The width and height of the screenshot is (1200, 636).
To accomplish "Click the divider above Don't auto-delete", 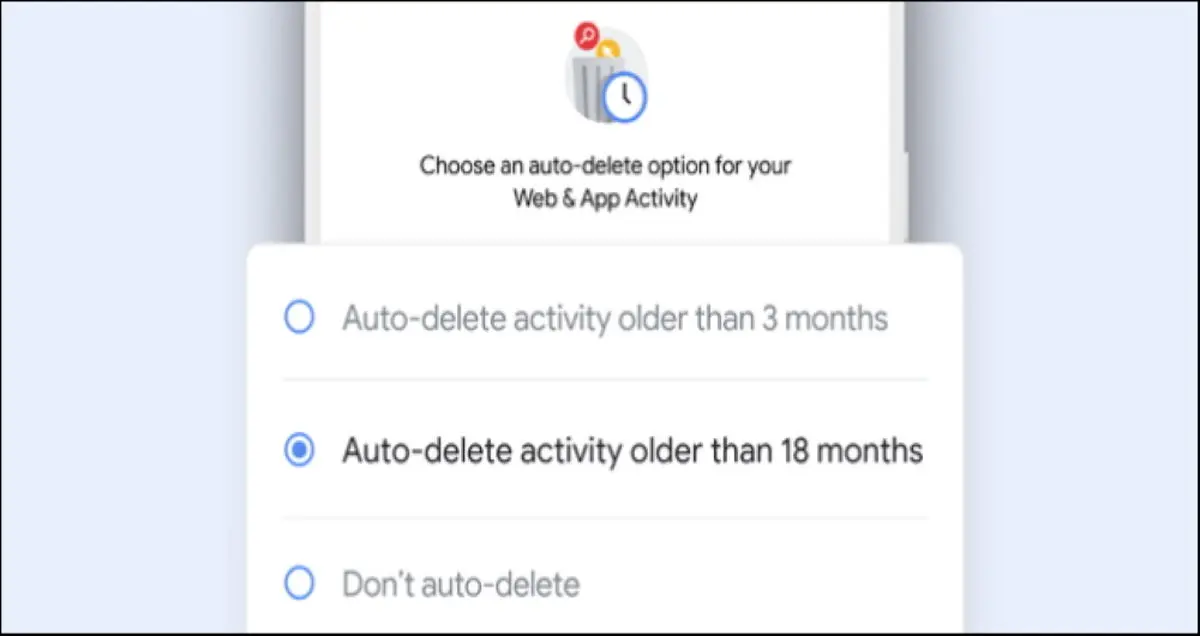I will pos(605,517).
